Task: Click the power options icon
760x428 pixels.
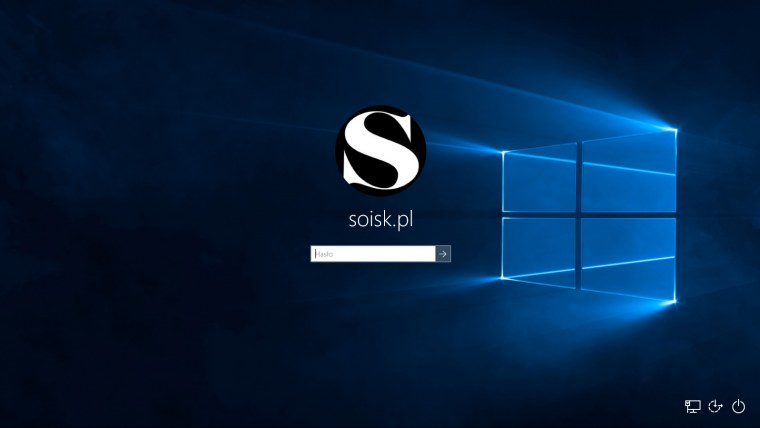Action: click(739, 406)
